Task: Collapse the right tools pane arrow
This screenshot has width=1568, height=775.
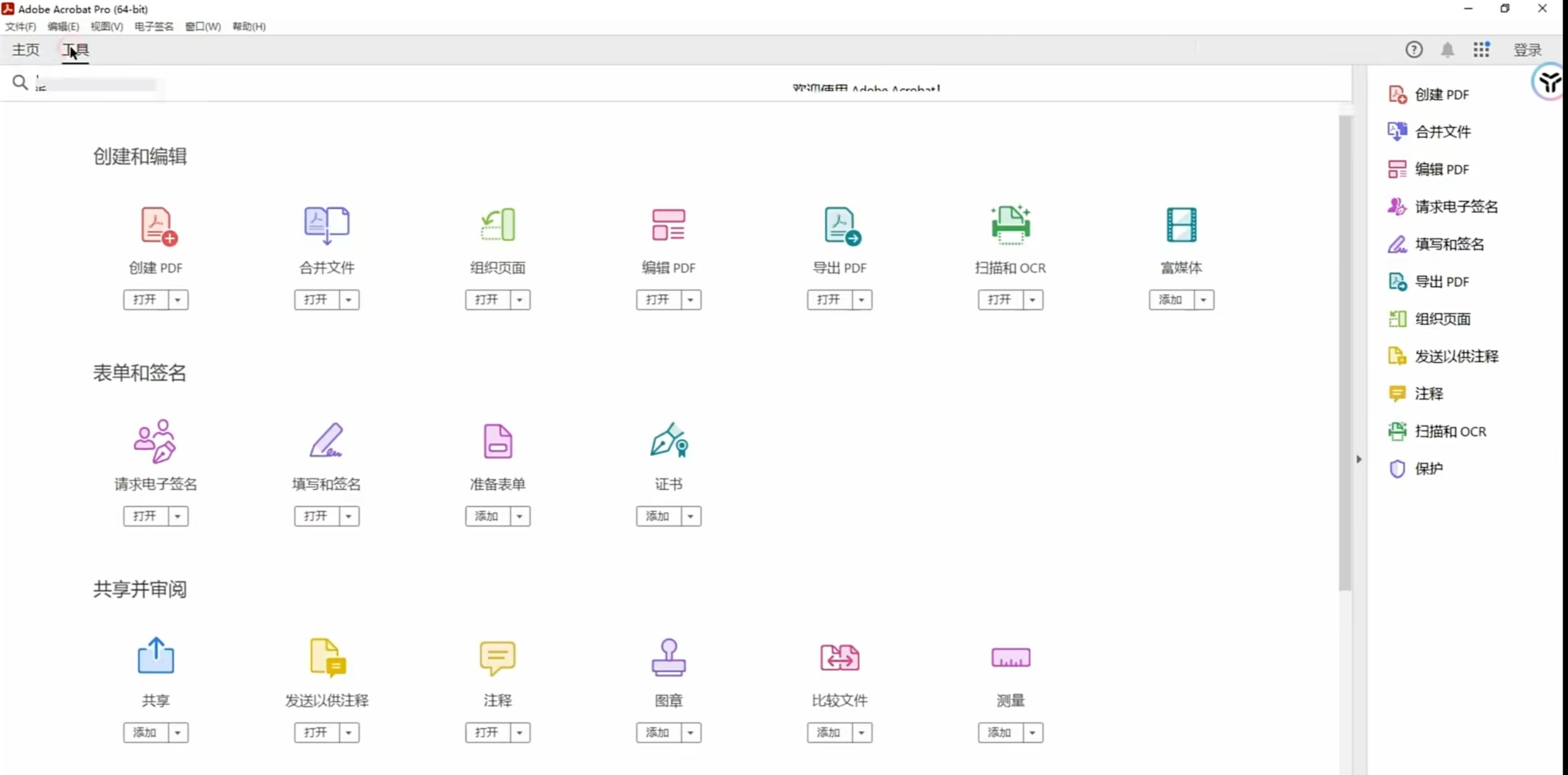Action: coord(1359,459)
